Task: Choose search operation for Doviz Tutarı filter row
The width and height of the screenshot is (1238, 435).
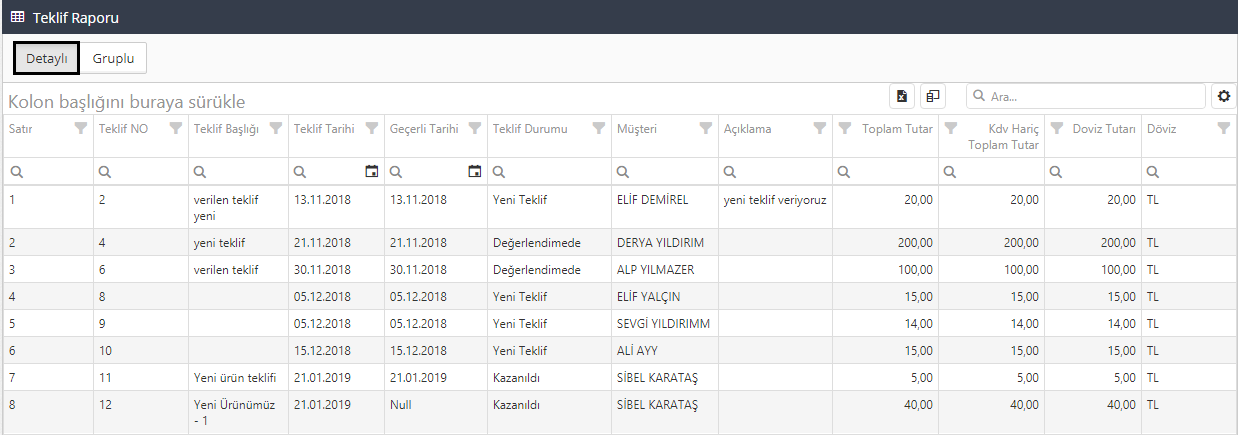Action: [1056, 172]
